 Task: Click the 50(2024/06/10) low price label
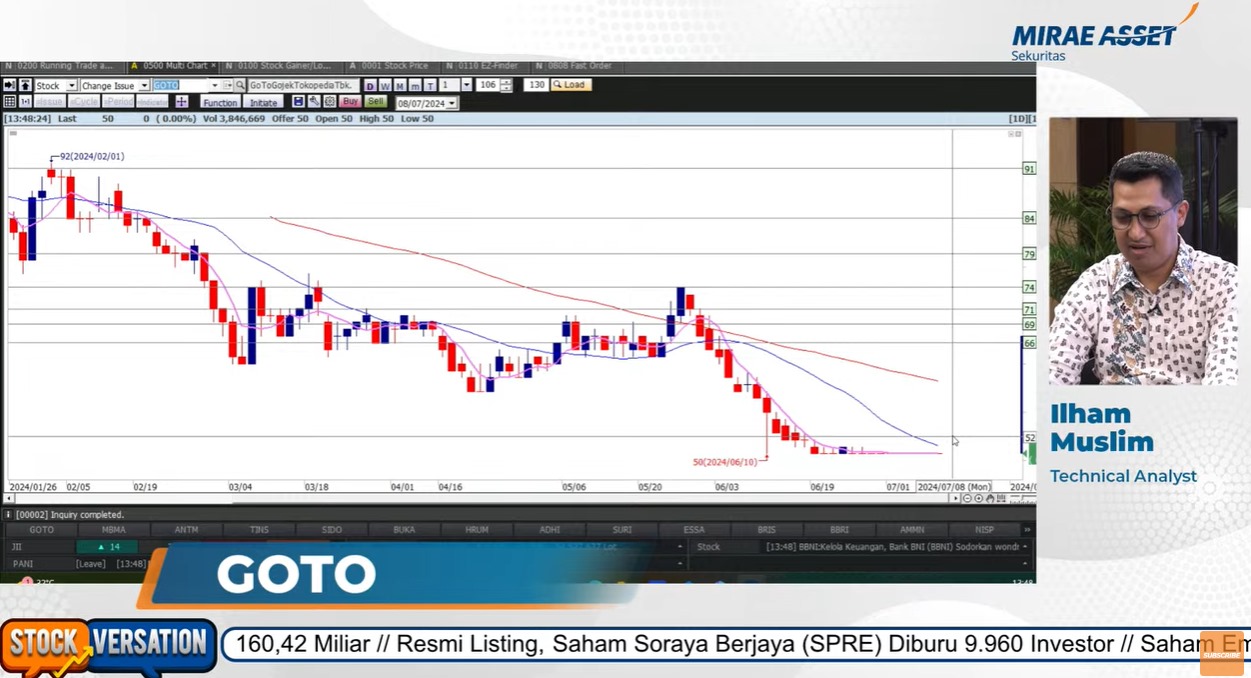coord(725,462)
